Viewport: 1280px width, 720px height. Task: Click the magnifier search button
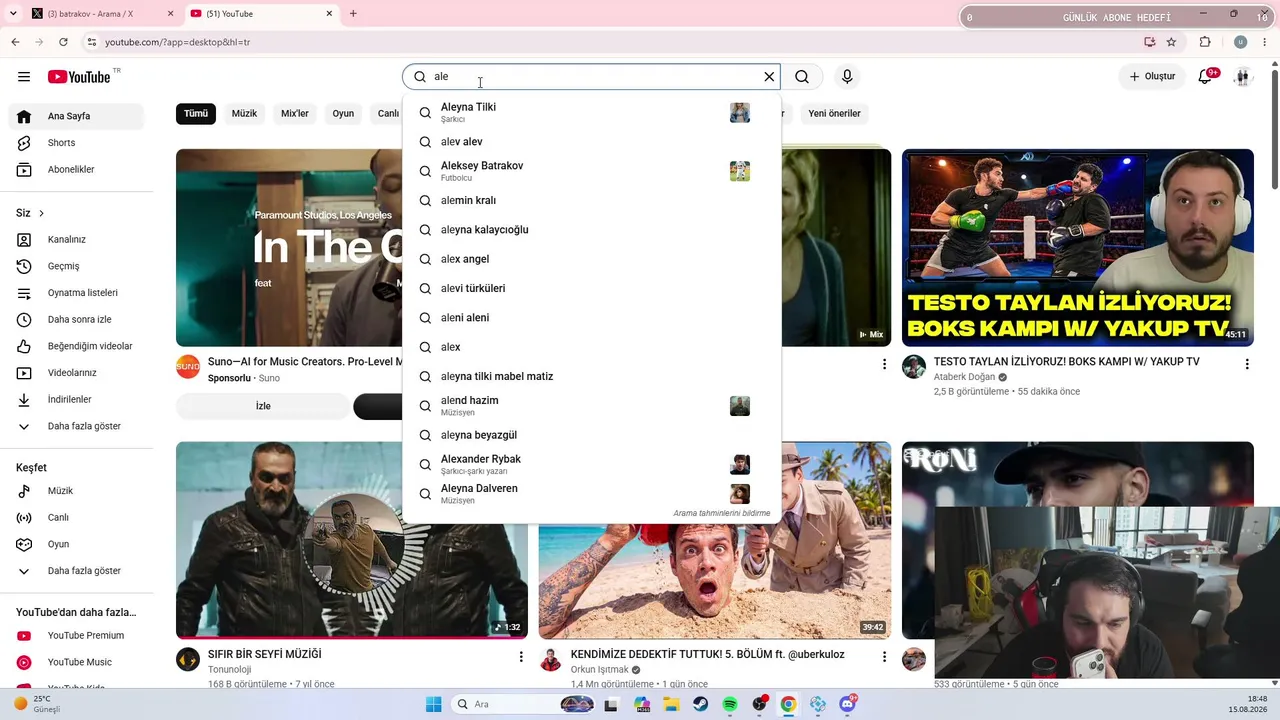(x=802, y=77)
